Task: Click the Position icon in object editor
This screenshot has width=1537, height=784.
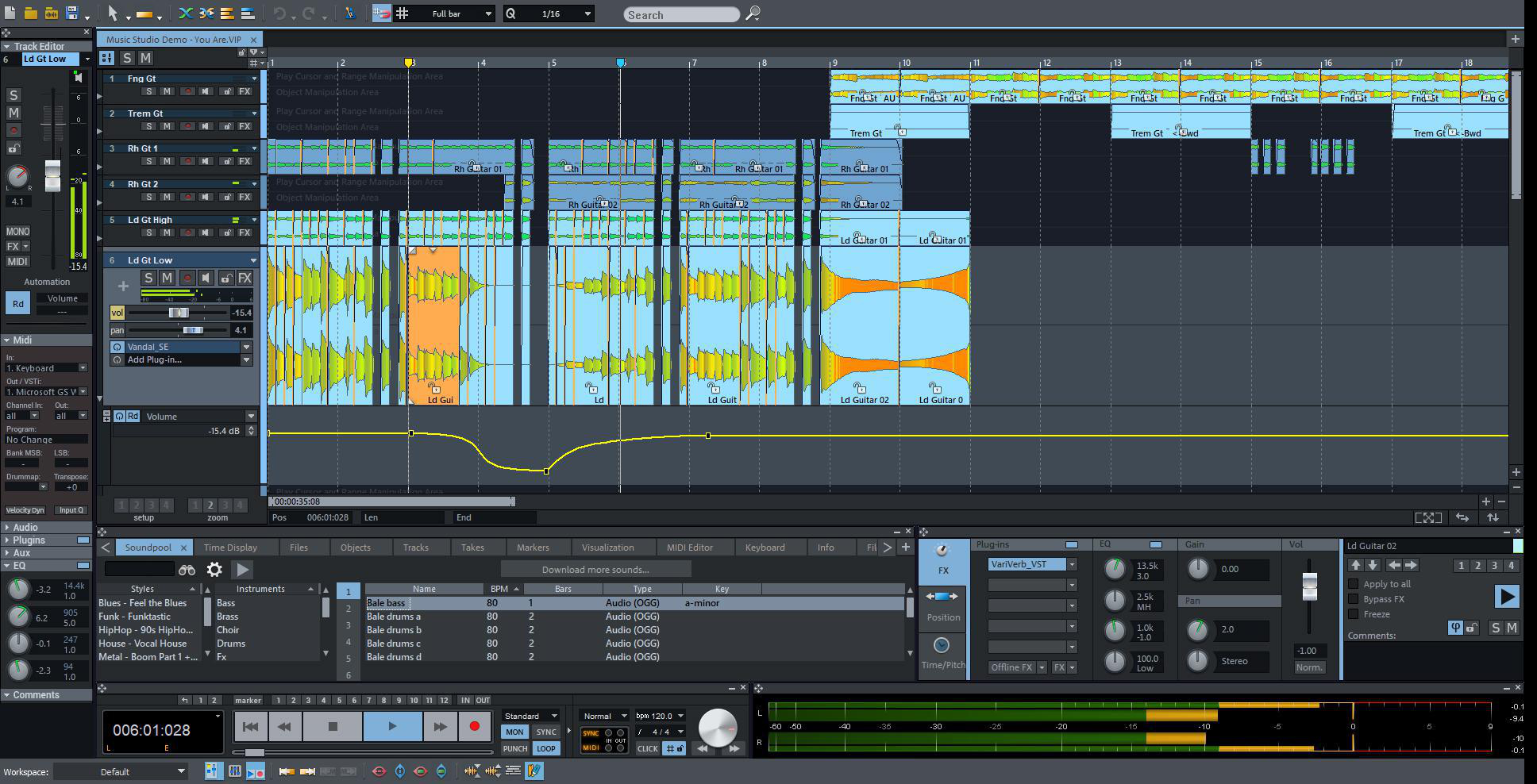Action: pos(943,605)
